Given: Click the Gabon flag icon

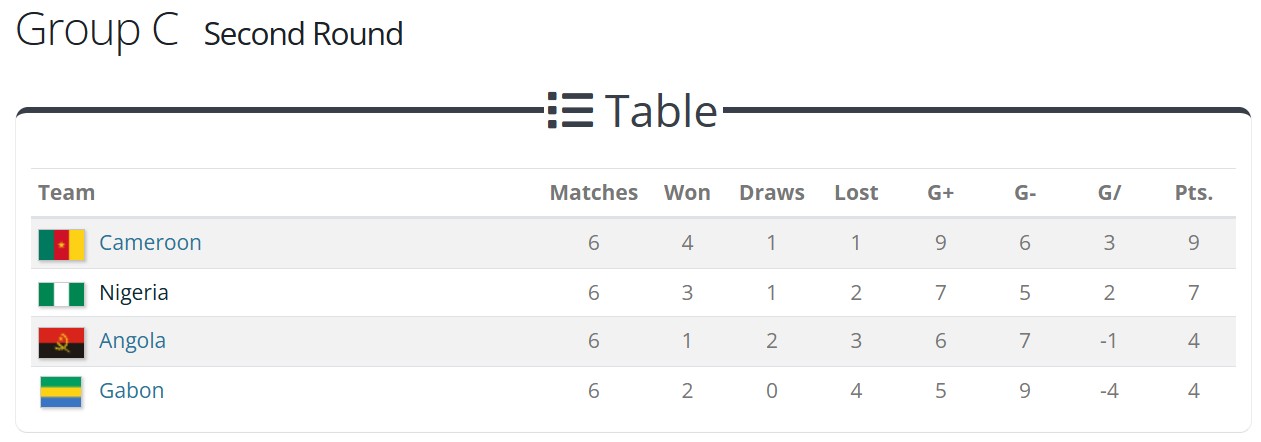Looking at the screenshot, I should [x=61, y=392].
